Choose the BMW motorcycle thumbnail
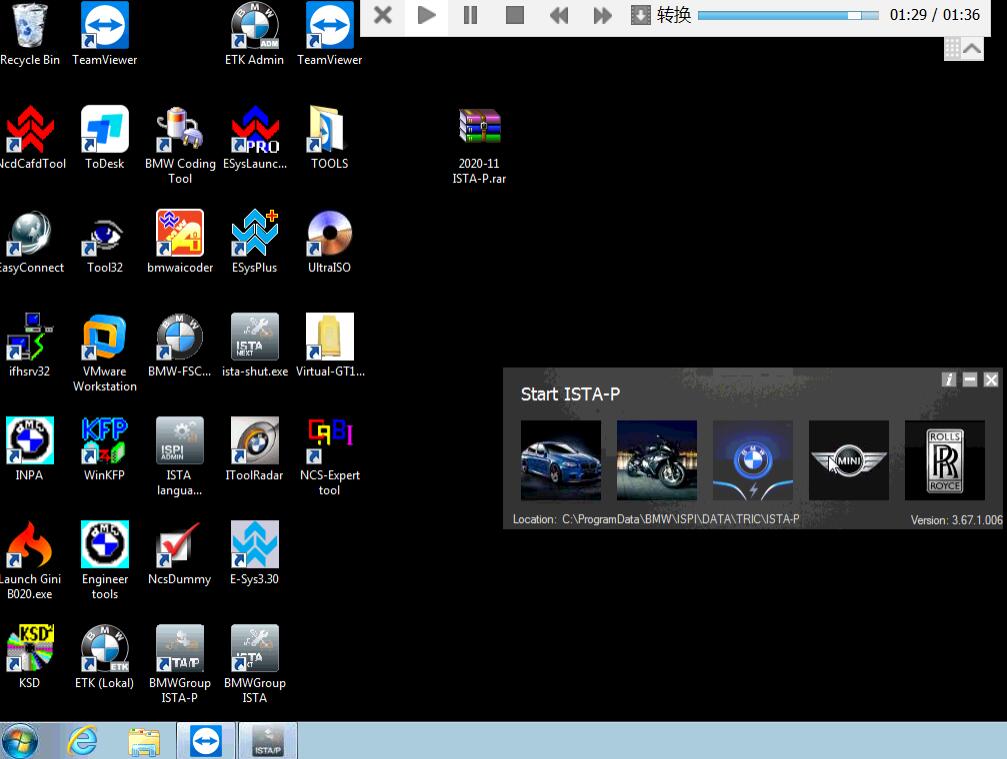Image resolution: width=1007 pixels, height=759 pixels. 656,460
